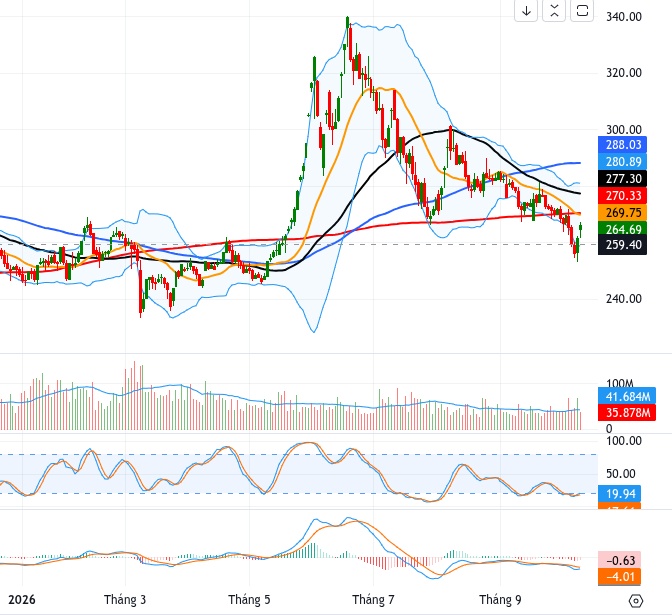
Task: Click the orange -4.01 MACD signal label
Action: [620, 576]
